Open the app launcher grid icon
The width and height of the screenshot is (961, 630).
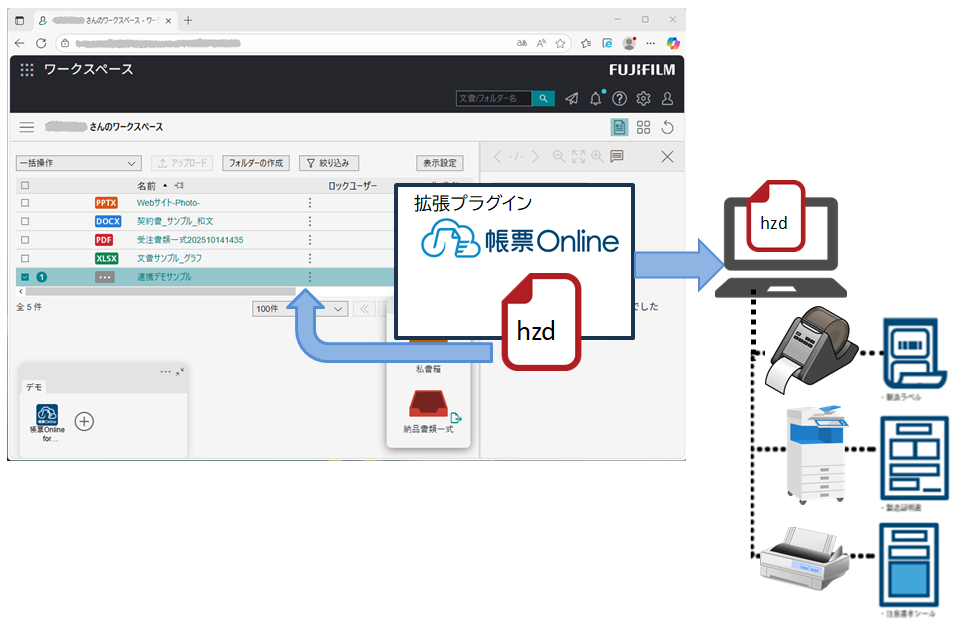pos(27,70)
